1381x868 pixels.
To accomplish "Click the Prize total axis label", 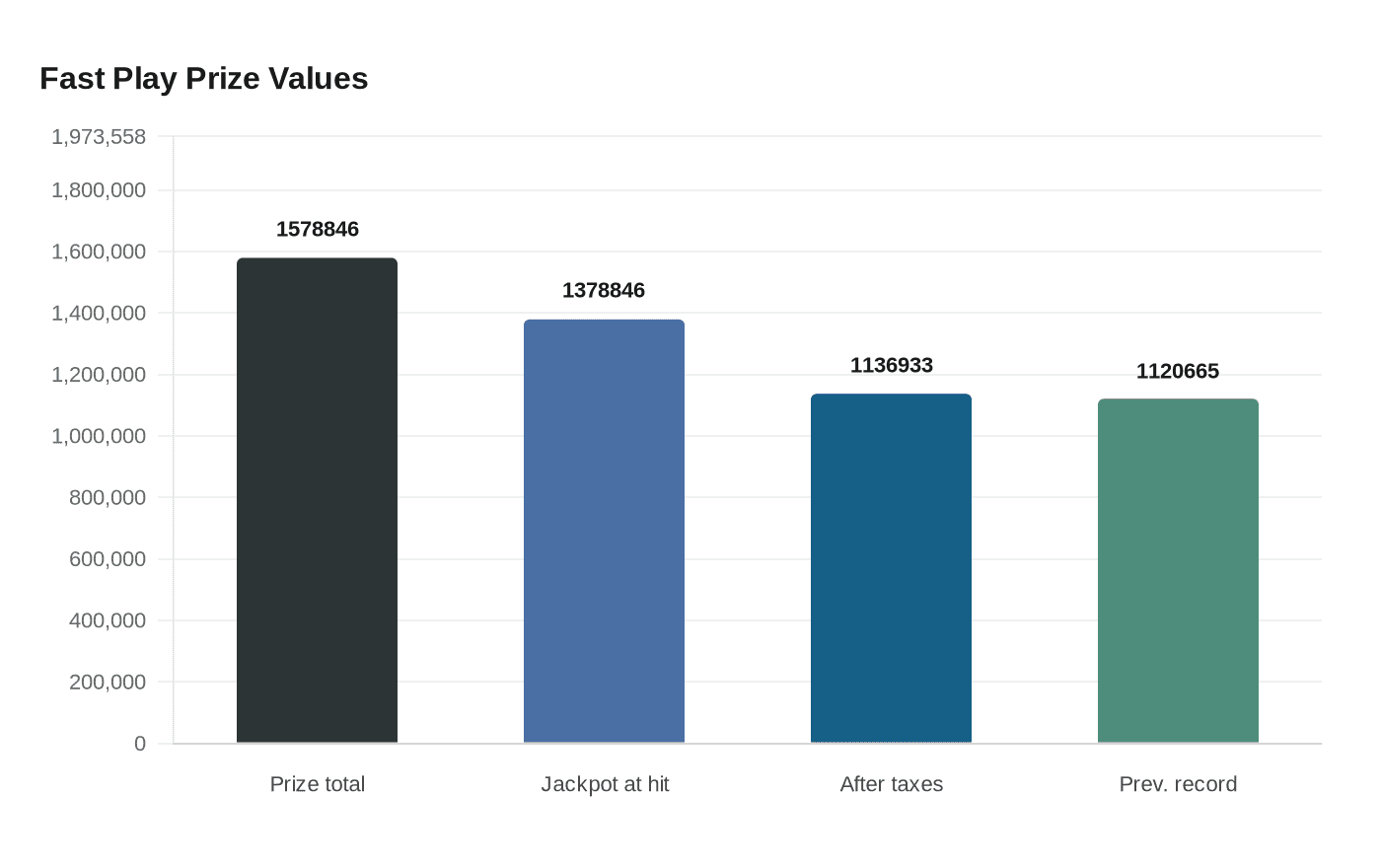I will point(317,784).
